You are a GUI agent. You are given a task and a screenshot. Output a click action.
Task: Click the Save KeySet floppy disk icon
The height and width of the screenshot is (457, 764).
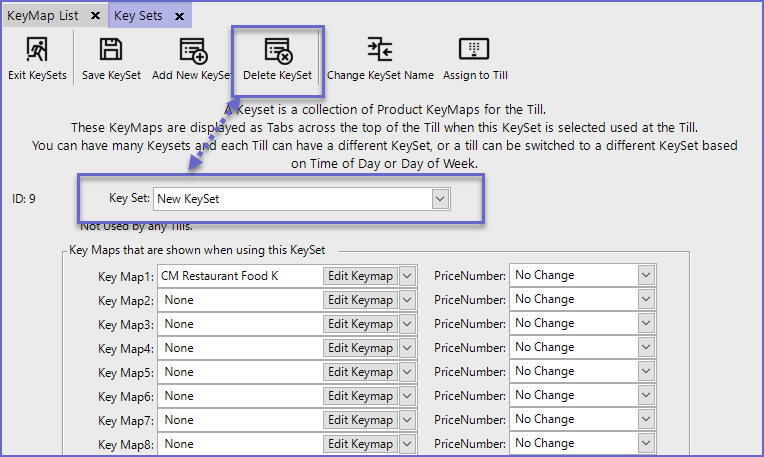coord(111,50)
